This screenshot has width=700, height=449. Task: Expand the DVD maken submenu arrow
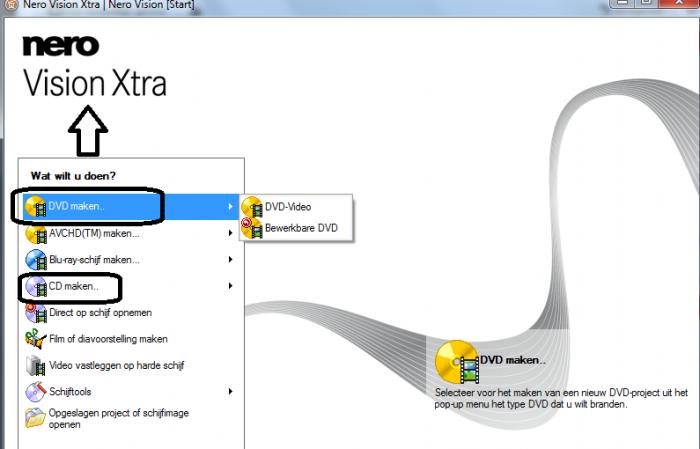point(230,207)
